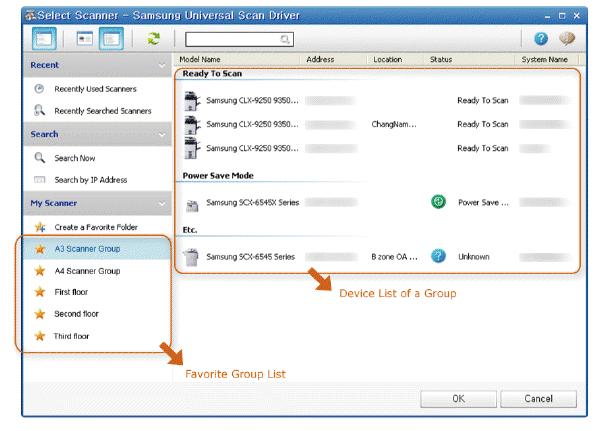The height and width of the screenshot is (431, 598).
Task: Click the blue unknown status icon
Action: click(438, 256)
